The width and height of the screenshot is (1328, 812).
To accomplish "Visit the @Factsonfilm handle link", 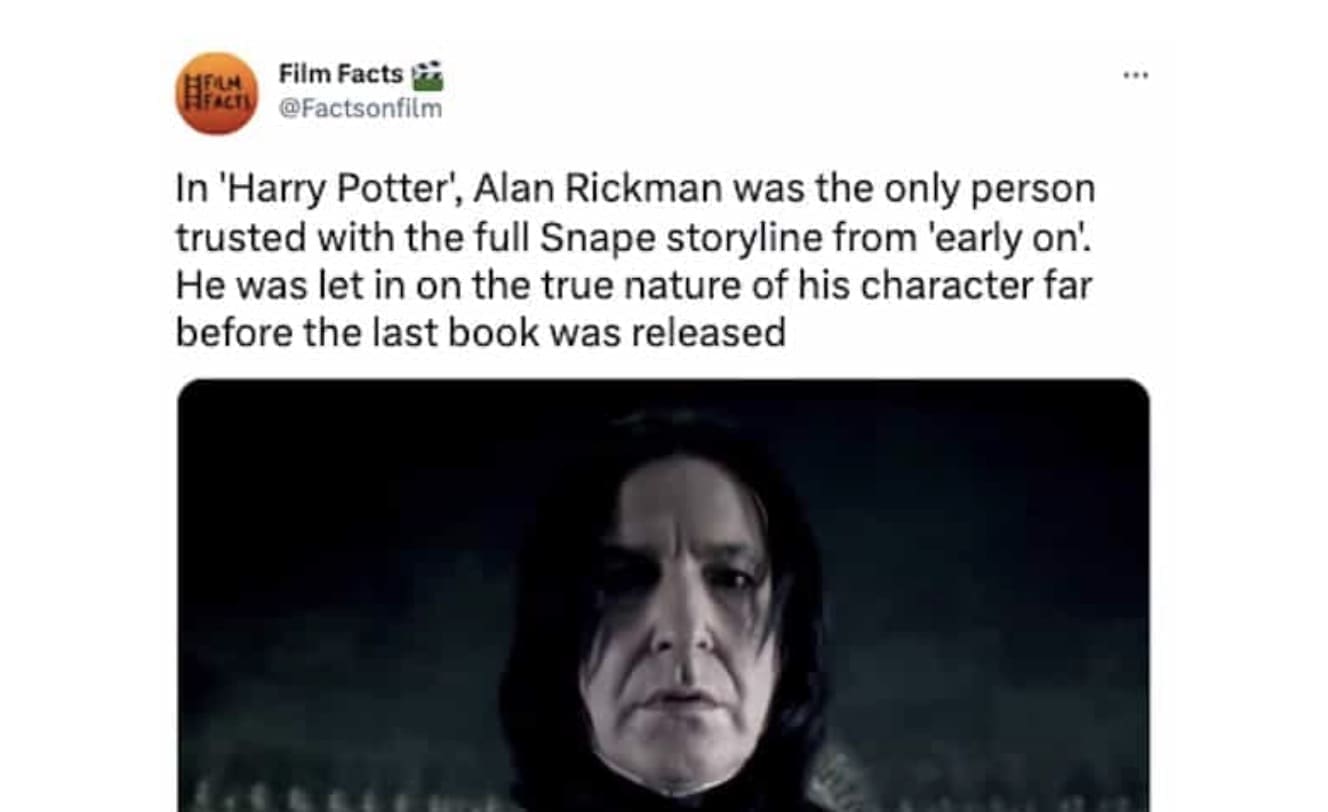I will tap(359, 108).
